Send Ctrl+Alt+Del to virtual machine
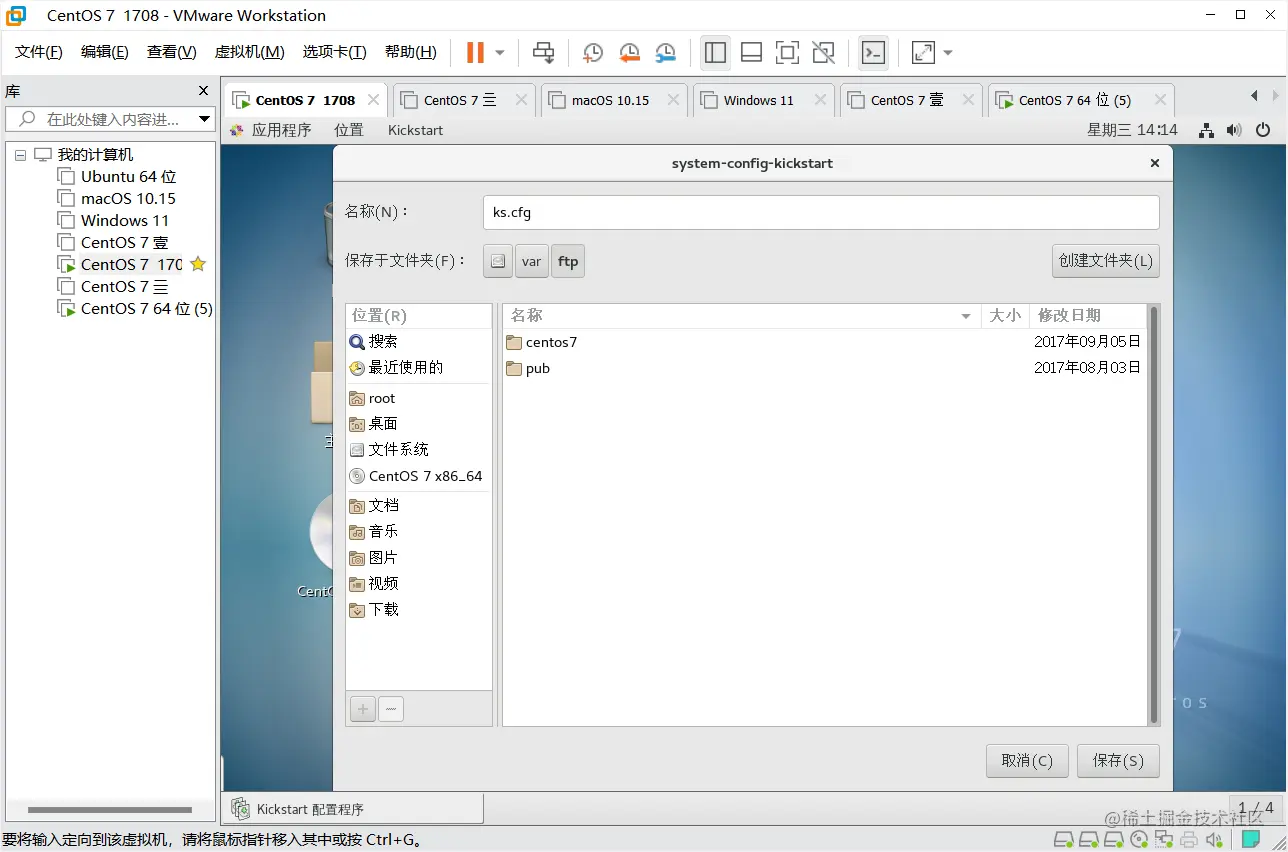This screenshot has height=852, width=1288. click(543, 52)
